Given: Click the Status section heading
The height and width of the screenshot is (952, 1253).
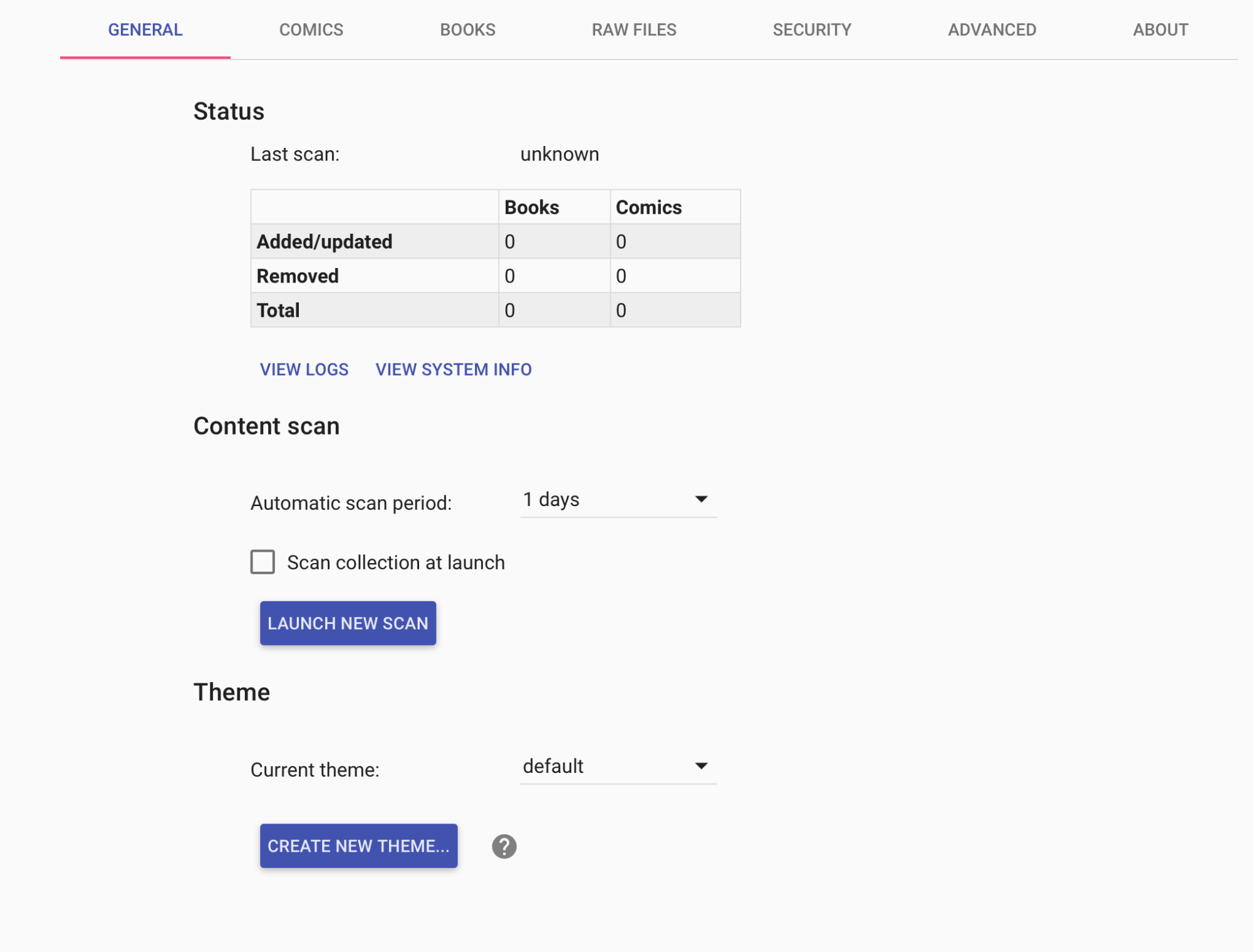Looking at the screenshot, I should click(x=229, y=111).
